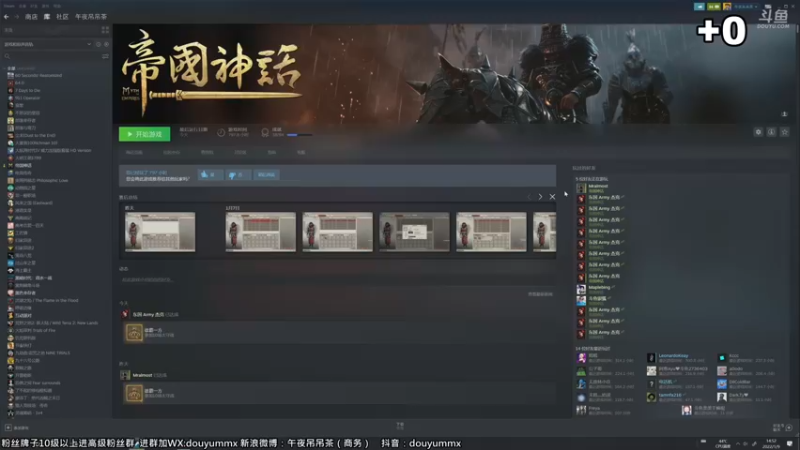This screenshot has width=800, height=450.
Task: Click the green 开始游戏 play button
Action: click(x=144, y=134)
